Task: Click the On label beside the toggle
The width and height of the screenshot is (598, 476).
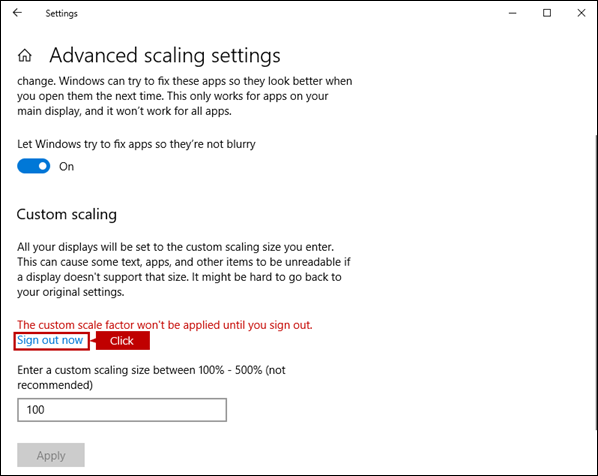Action: click(66, 167)
